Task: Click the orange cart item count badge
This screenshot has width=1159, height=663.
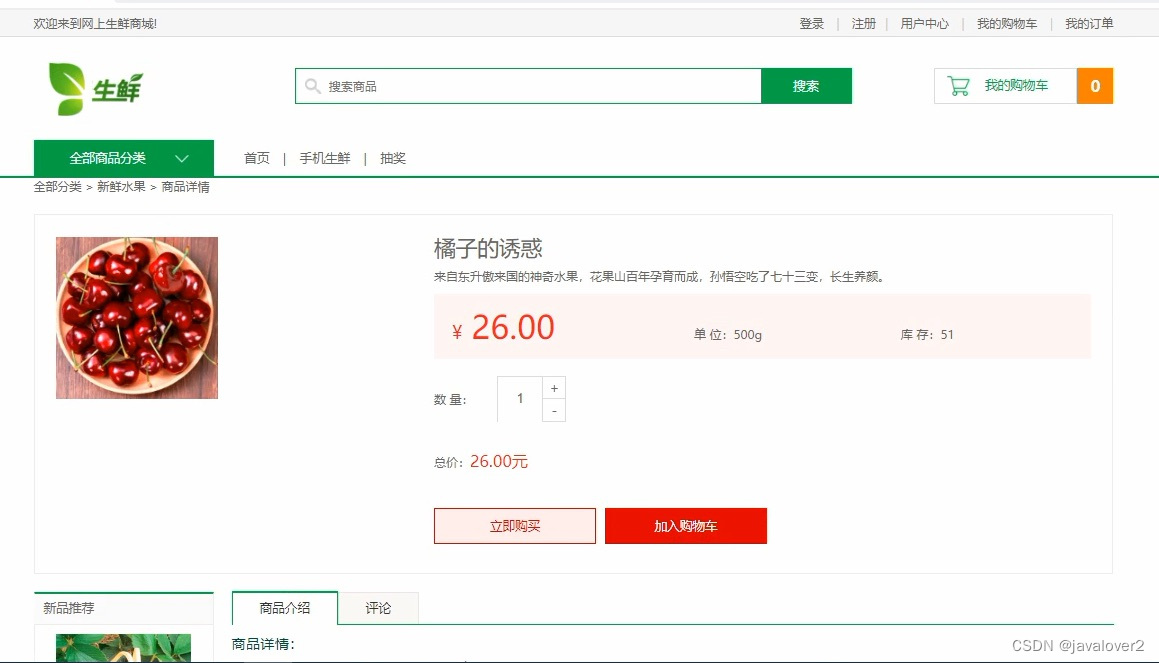Action: 1095,85
